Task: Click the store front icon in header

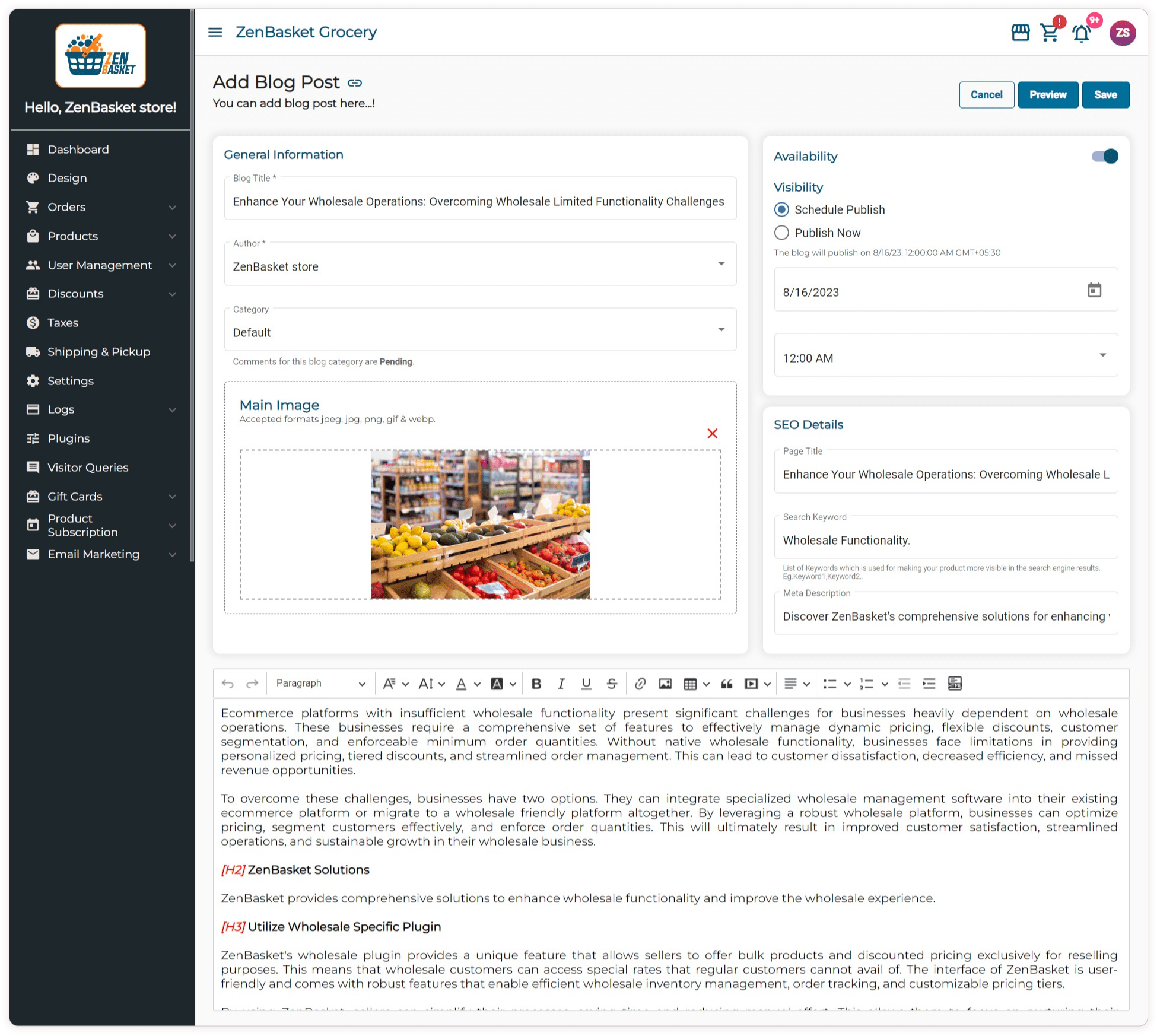Action: (x=1020, y=33)
